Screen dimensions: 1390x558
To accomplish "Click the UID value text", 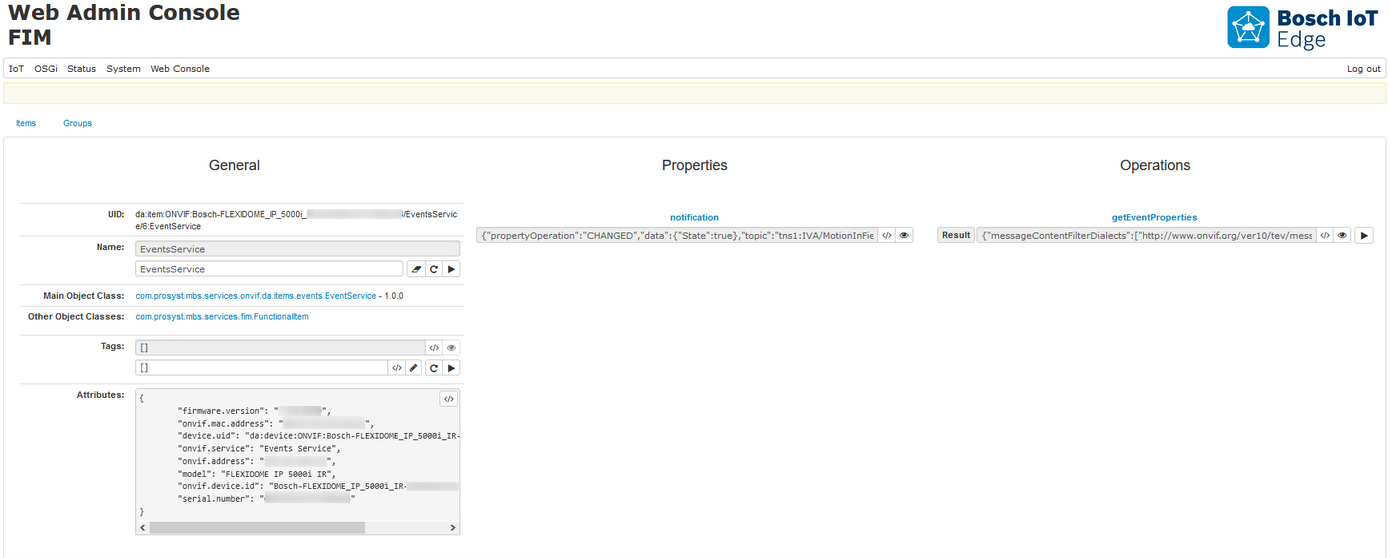I will click(x=296, y=220).
